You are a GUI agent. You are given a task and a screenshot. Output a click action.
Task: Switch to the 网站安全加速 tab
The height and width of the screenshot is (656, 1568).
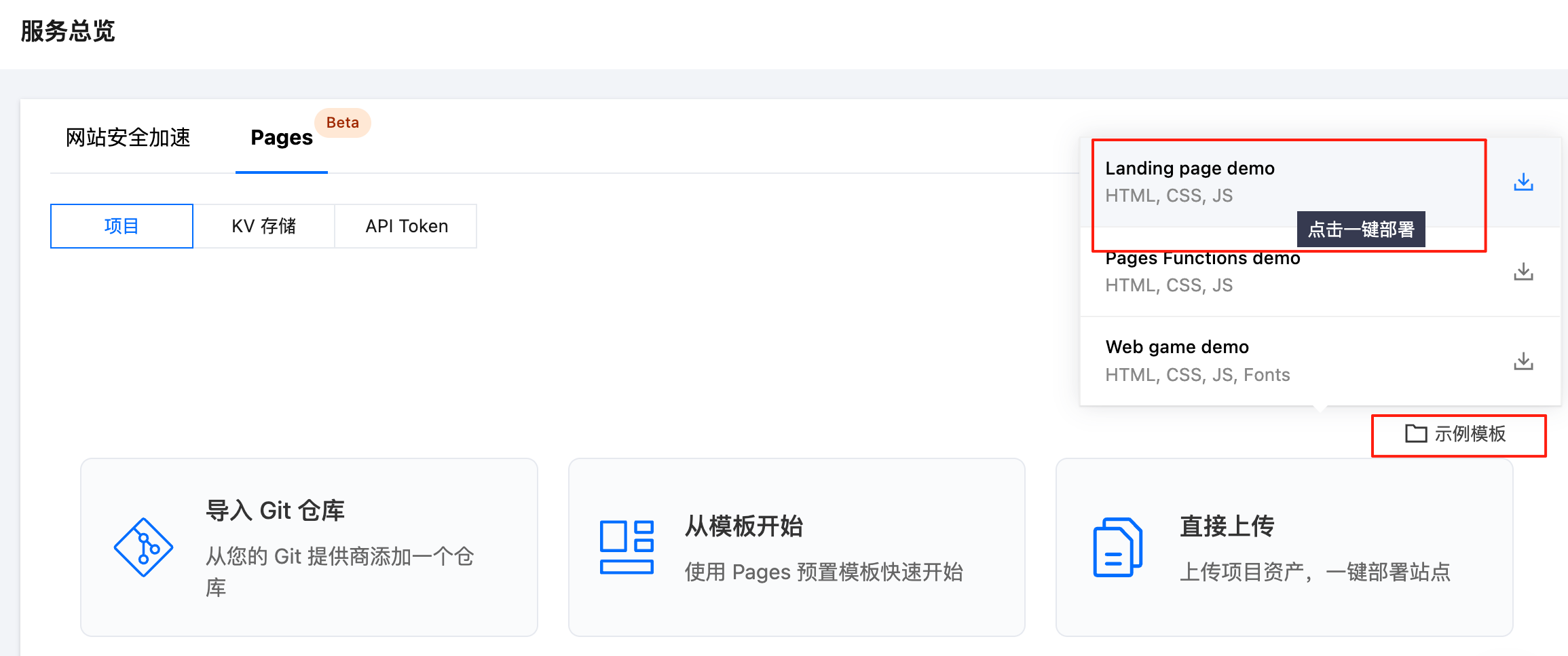click(128, 138)
